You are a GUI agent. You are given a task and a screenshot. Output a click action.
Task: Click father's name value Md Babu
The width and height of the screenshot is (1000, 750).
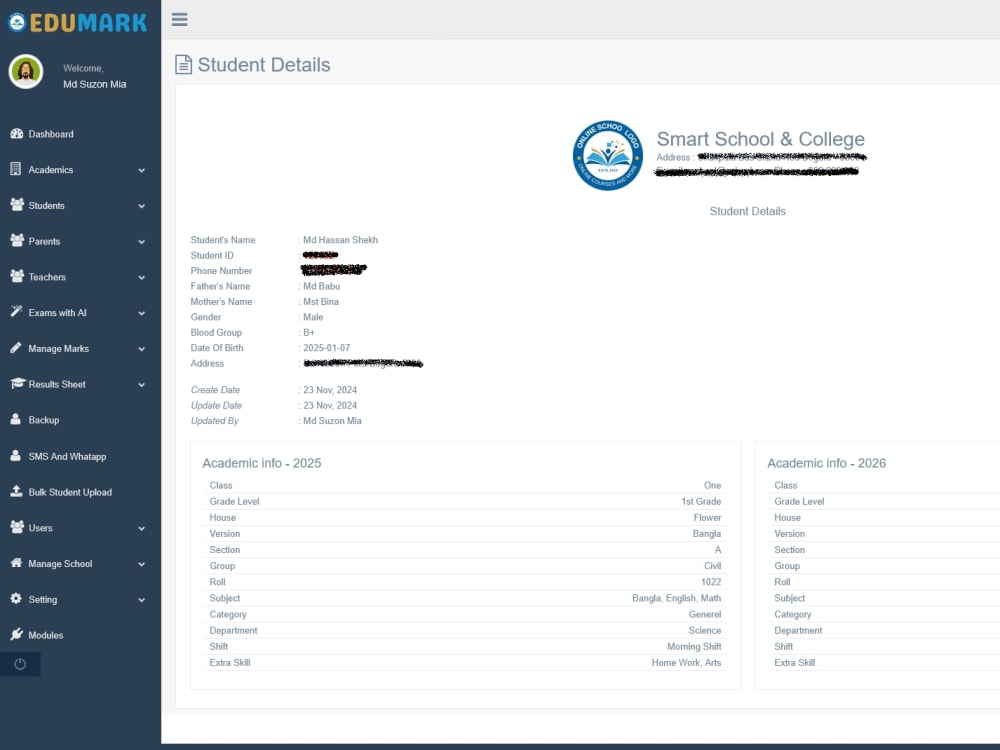click(321, 286)
